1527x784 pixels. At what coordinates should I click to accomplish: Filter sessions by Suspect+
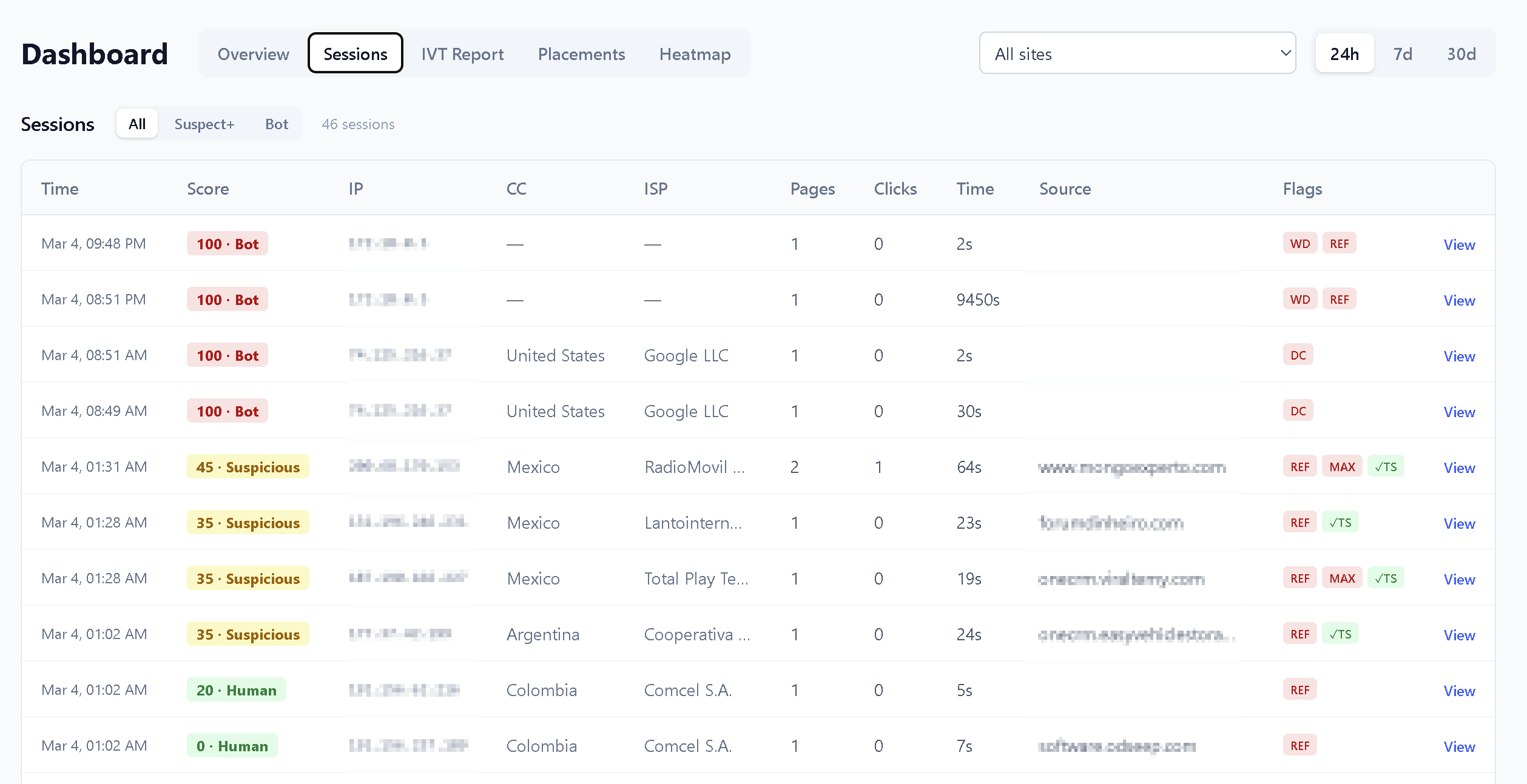pos(204,124)
